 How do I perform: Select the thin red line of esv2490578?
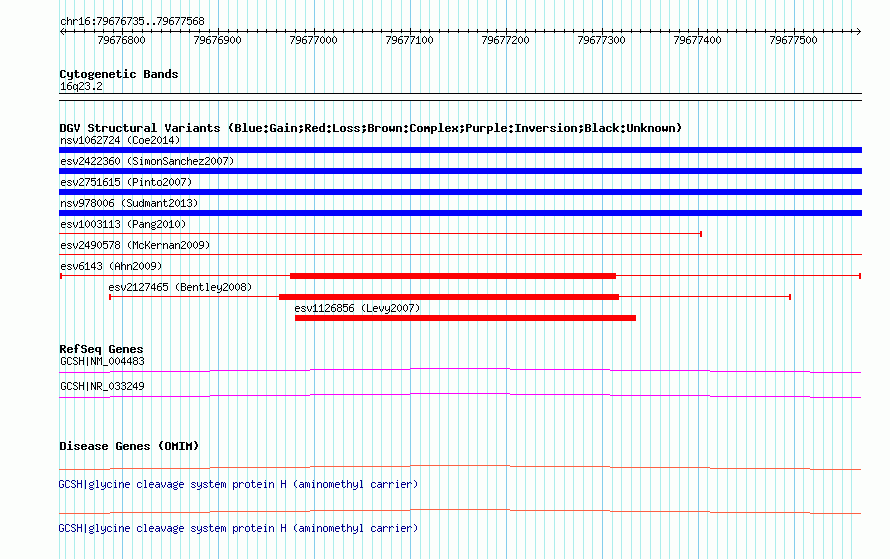click(460, 254)
